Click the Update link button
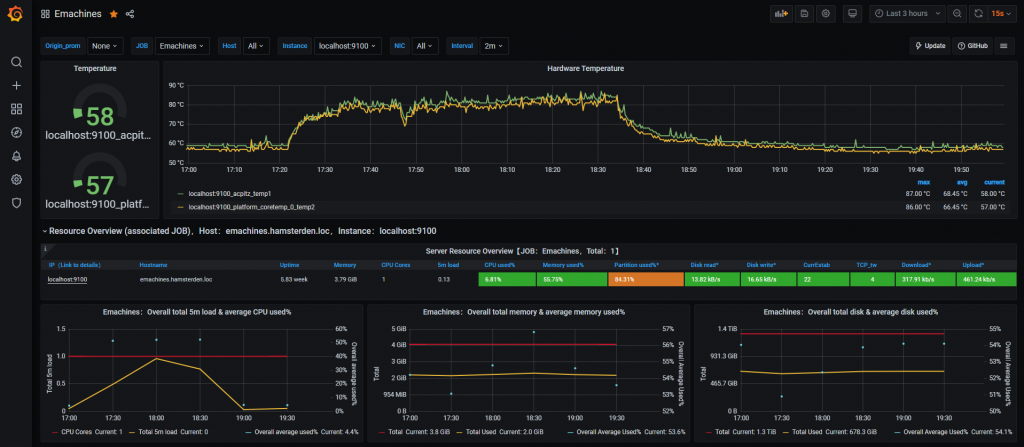The width and height of the screenshot is (1024, 447). click(929, 46)
